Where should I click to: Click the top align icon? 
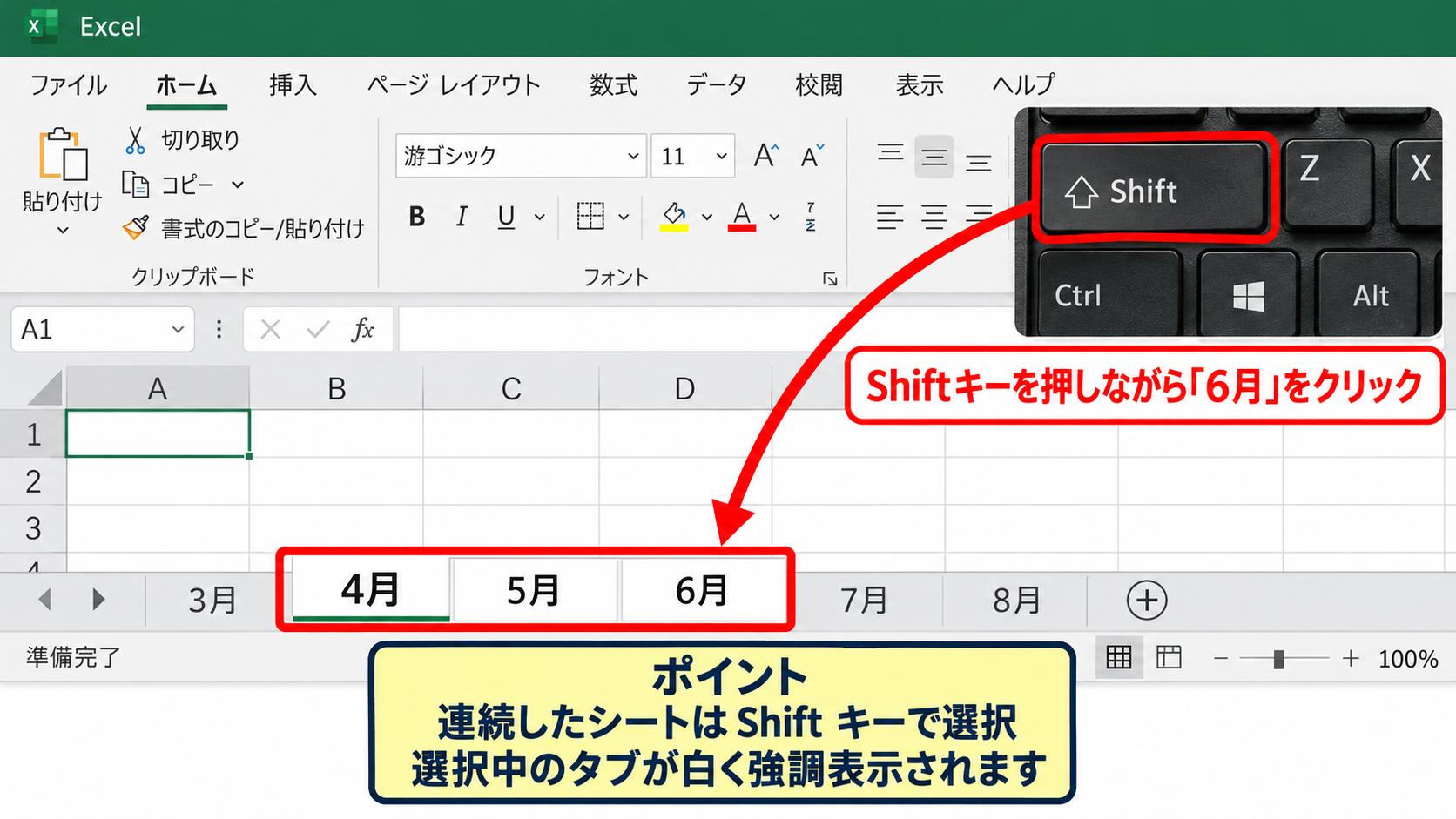coord(890,154)
